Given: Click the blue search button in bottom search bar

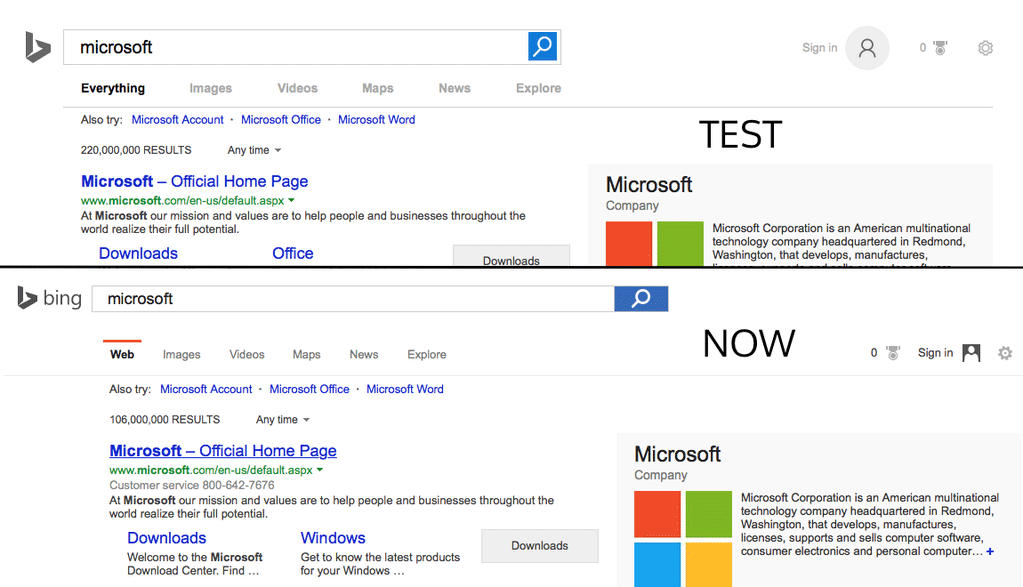Looking at the screenshot, I should pyautogui.click(x=641, y=298).
